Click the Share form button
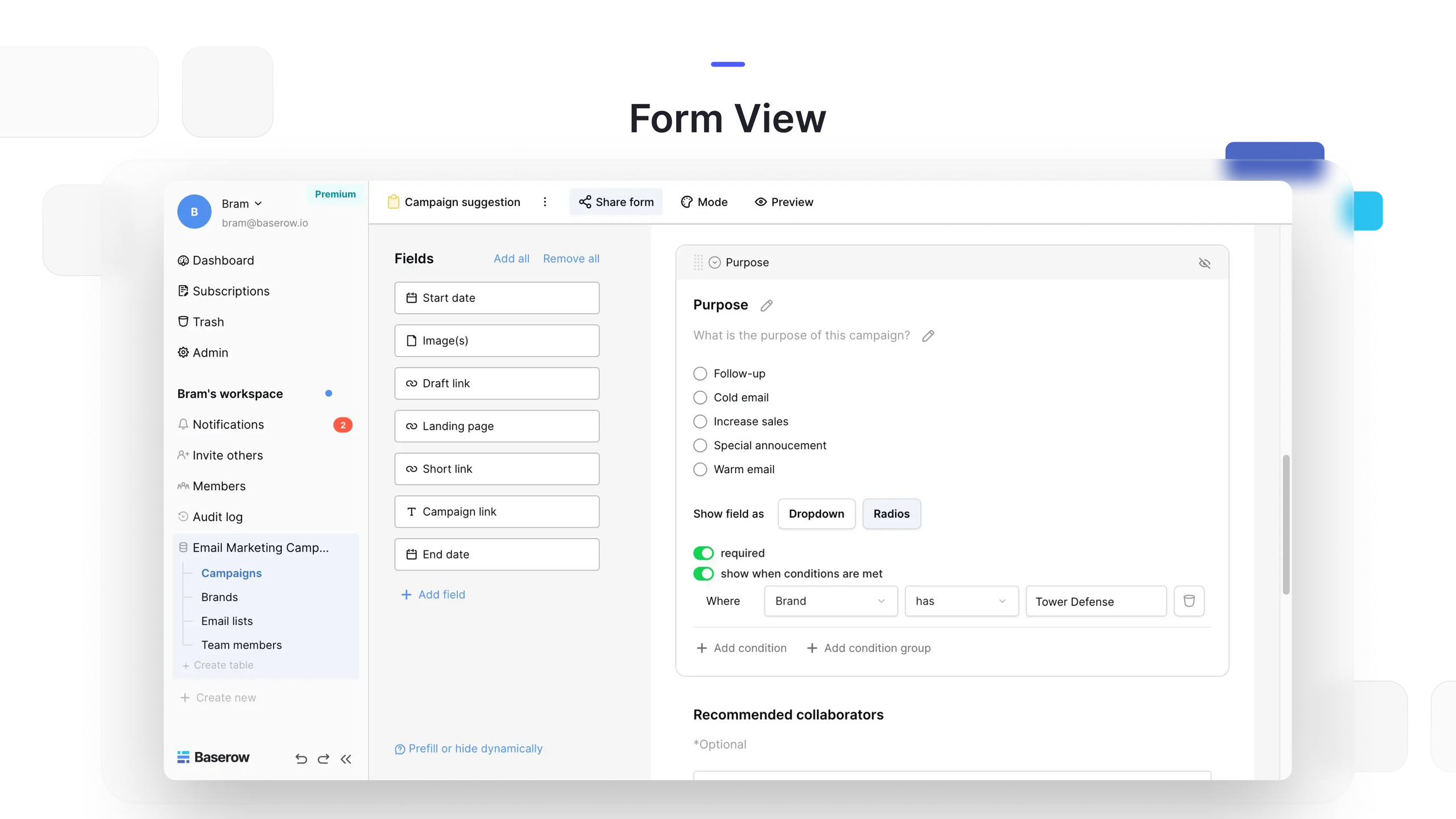This screenshot has width=1456, height=819. tap(616, 202)
